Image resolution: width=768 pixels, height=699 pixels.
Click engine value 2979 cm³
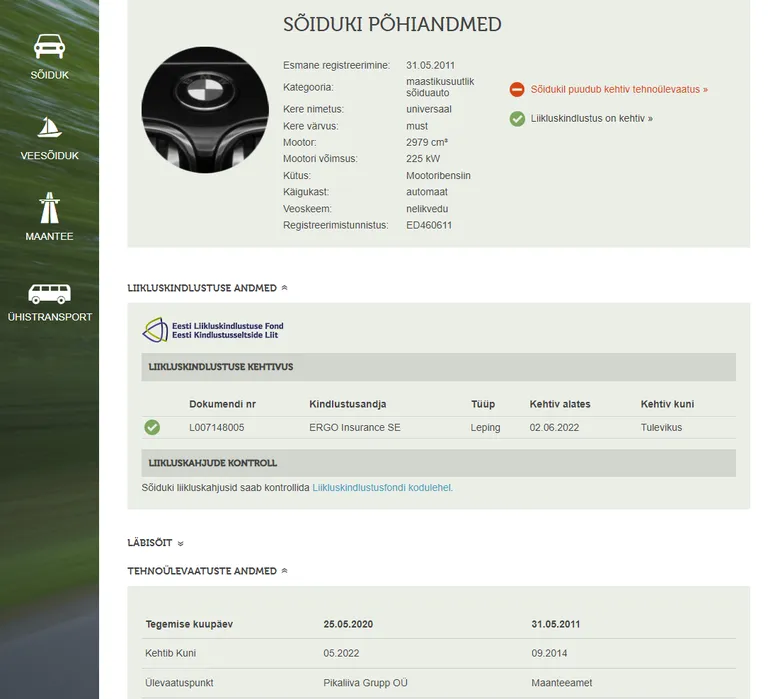(427, 143)
